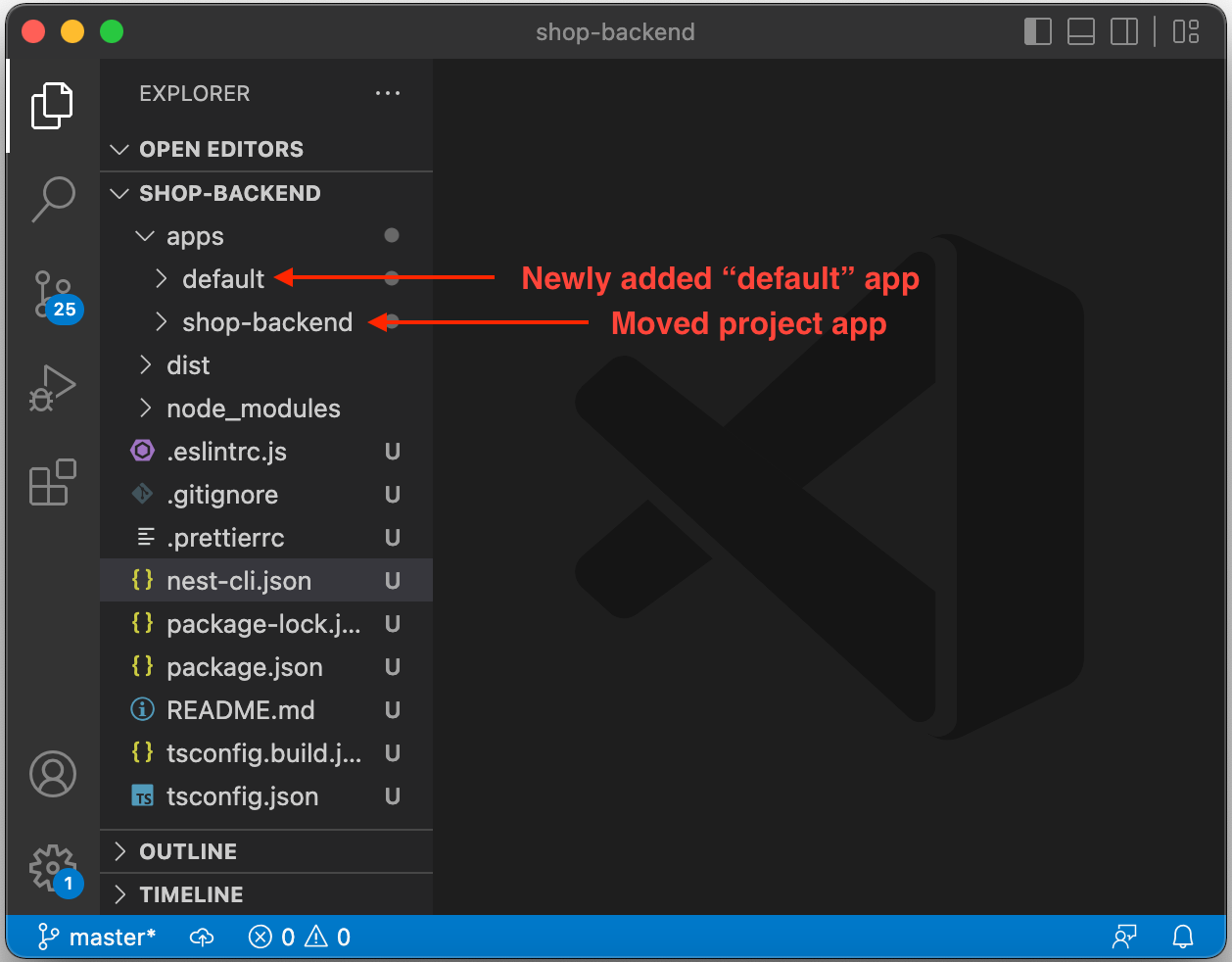The height and width of the screenshot is (962, 1232).
Task: Toggle bottom panel layout icon
Action: click(x=1081, y=31)
